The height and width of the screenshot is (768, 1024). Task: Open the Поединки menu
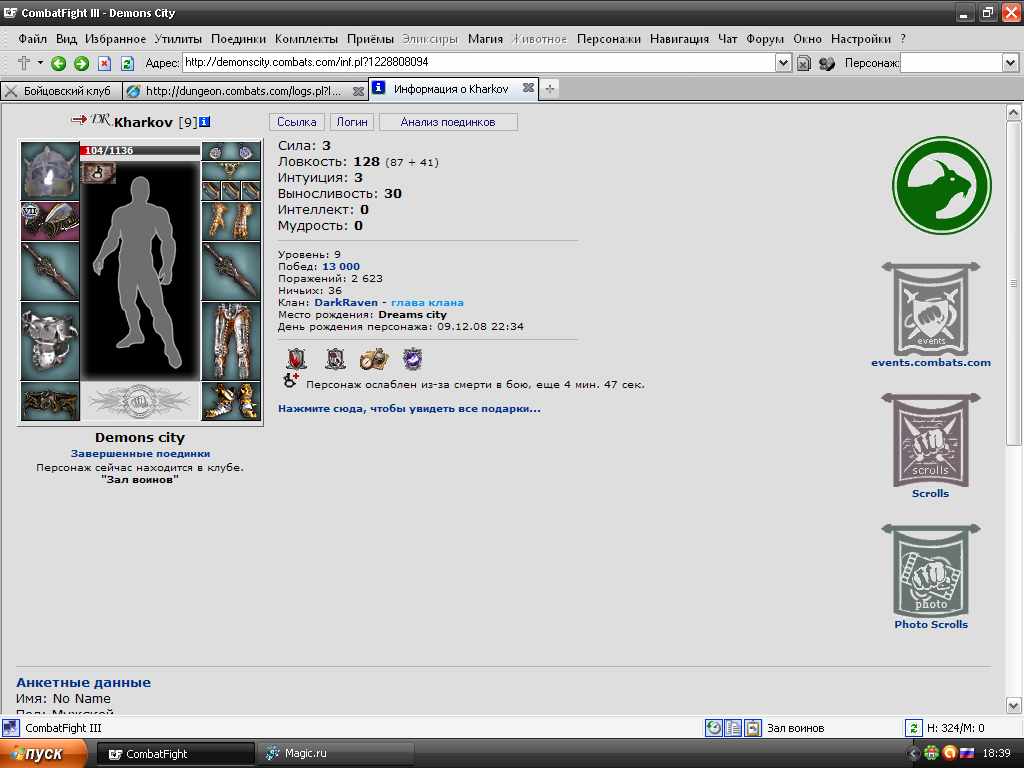click(x=238, y=39)
